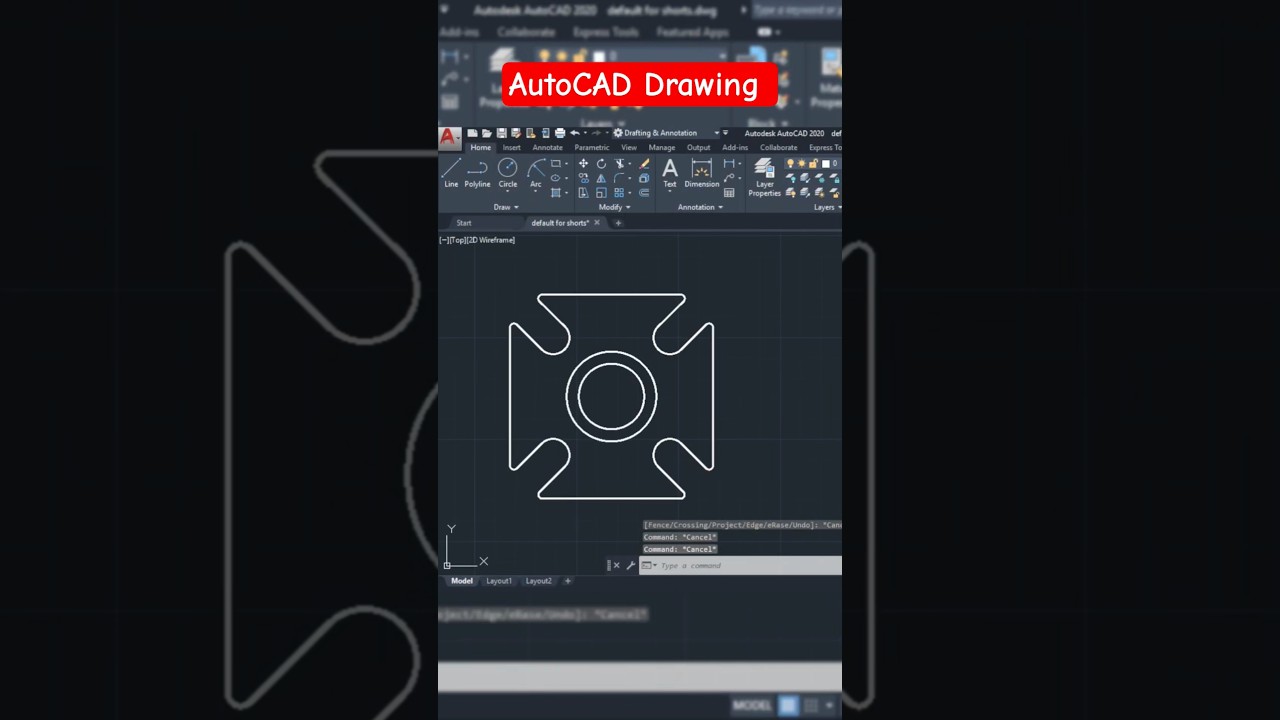Close the default for shorts tab
Viewport: 1280px width, 720px height.
tap(597, 223)
